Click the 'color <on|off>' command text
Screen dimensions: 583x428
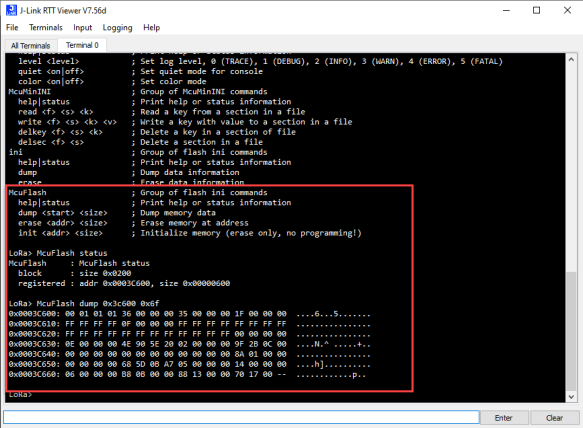(x=51, y=81)
